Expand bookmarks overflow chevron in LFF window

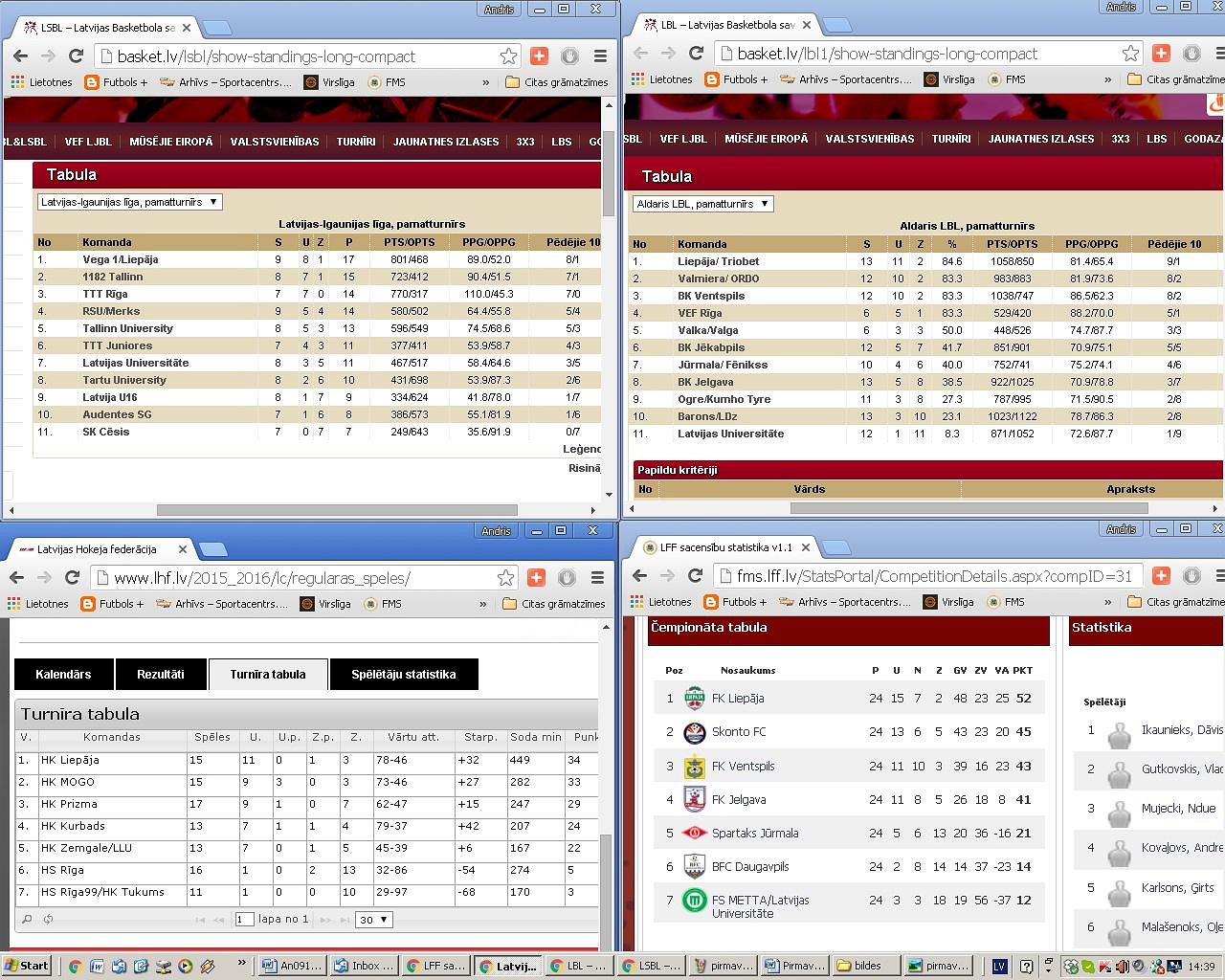[x=1107, y=602]
